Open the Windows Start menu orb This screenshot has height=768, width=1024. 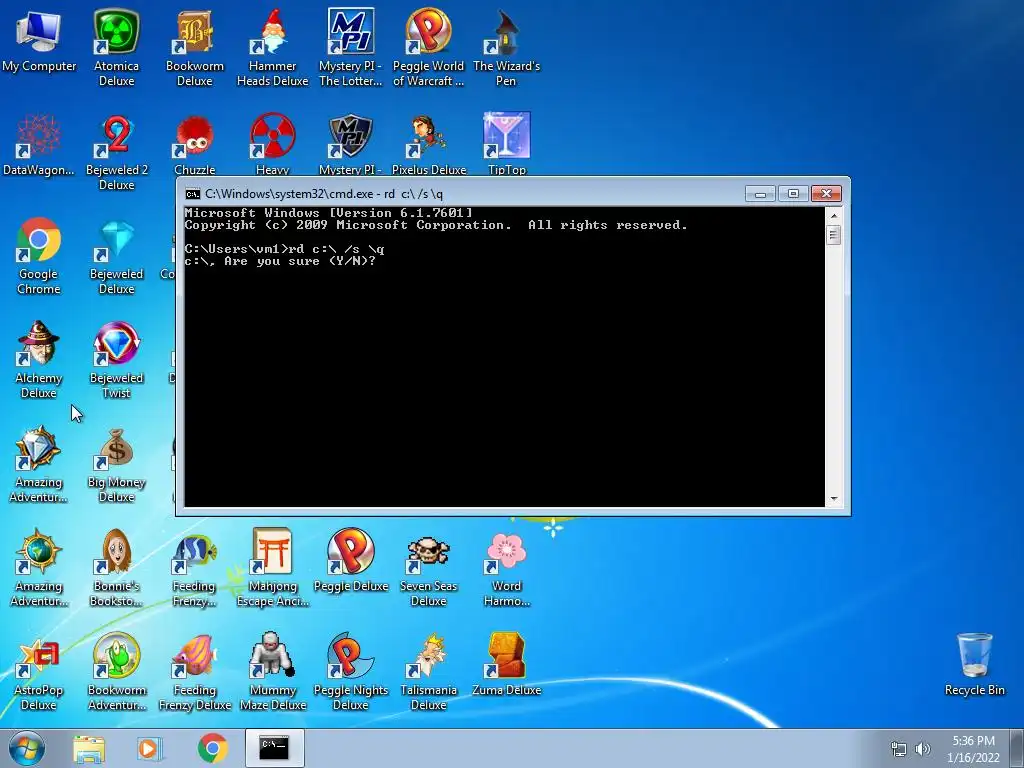pos(27,748)
